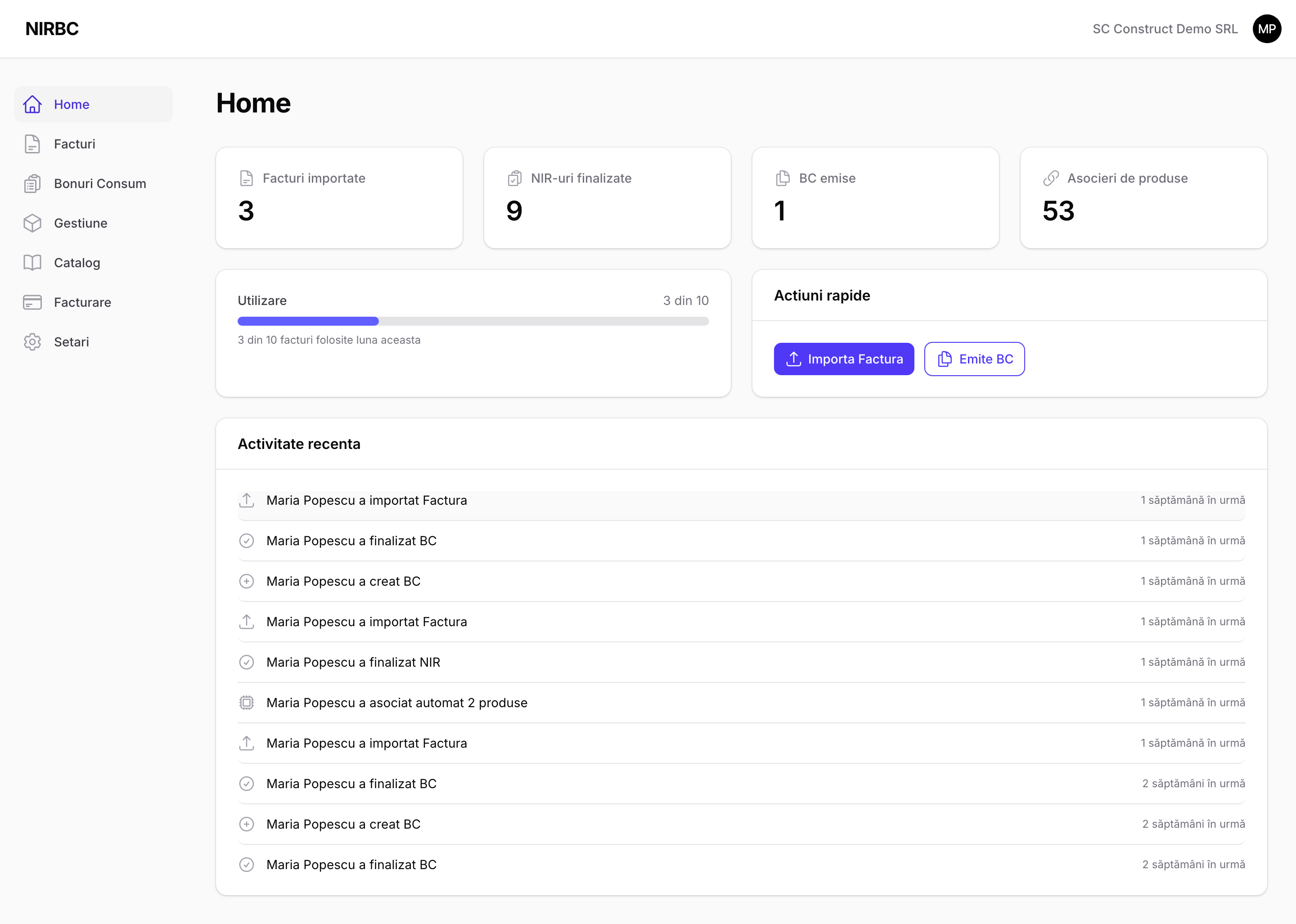Click the NIR-uri finalizate clipboard-check icon
The height and width of the screenshot is (924, 1296).
(514, 178)
